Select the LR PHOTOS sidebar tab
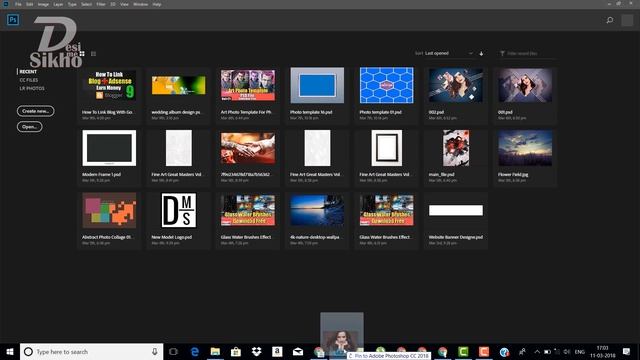 click(x=32, y=88)
